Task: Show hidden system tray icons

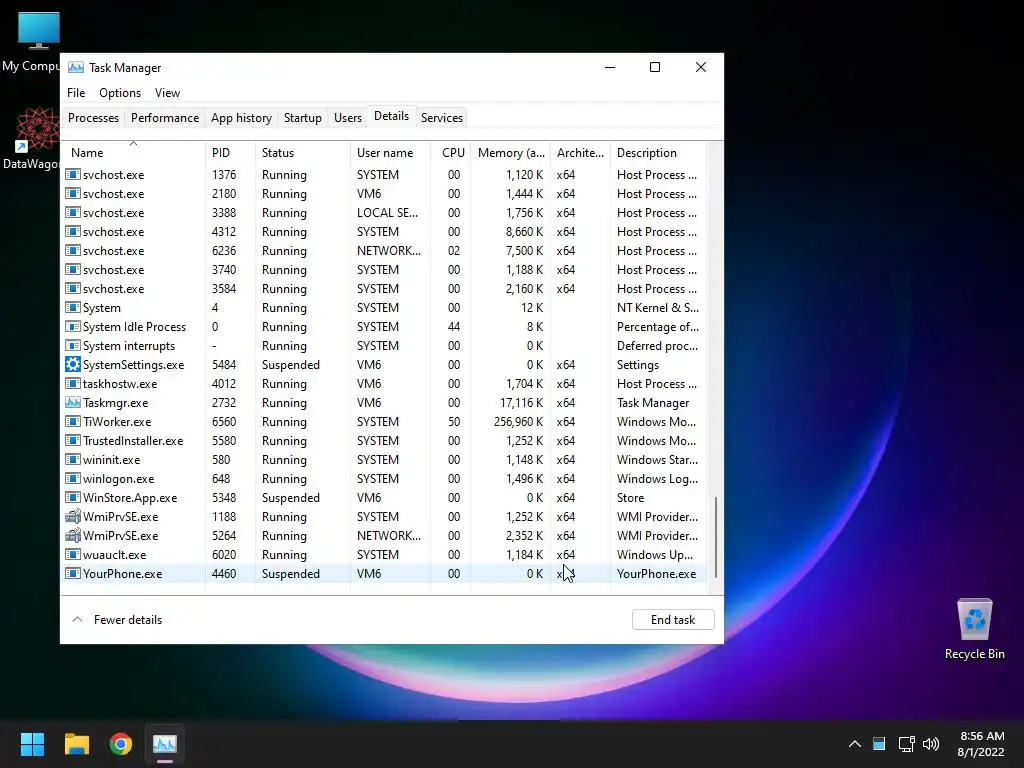Action: pos(854,744)
